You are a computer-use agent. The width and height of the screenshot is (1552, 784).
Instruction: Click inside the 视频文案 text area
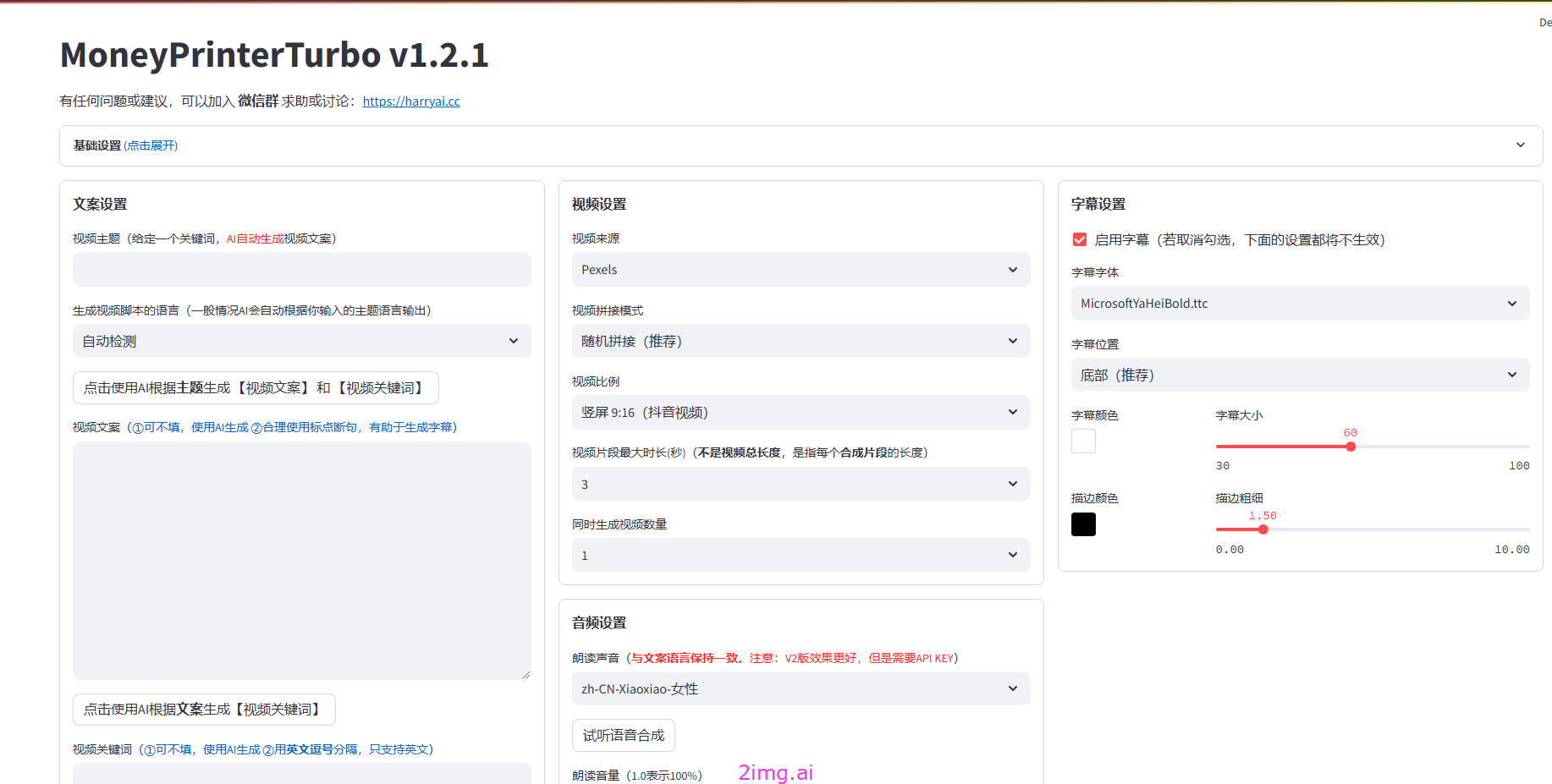pos(302,560)
